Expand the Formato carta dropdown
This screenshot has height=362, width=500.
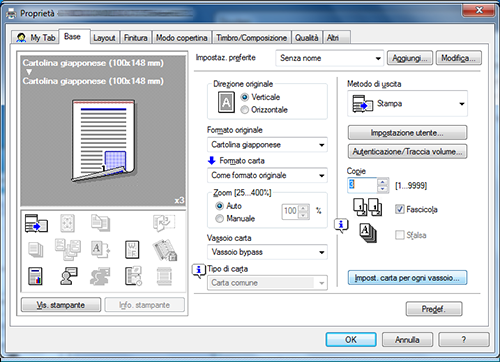click(267, 175)
